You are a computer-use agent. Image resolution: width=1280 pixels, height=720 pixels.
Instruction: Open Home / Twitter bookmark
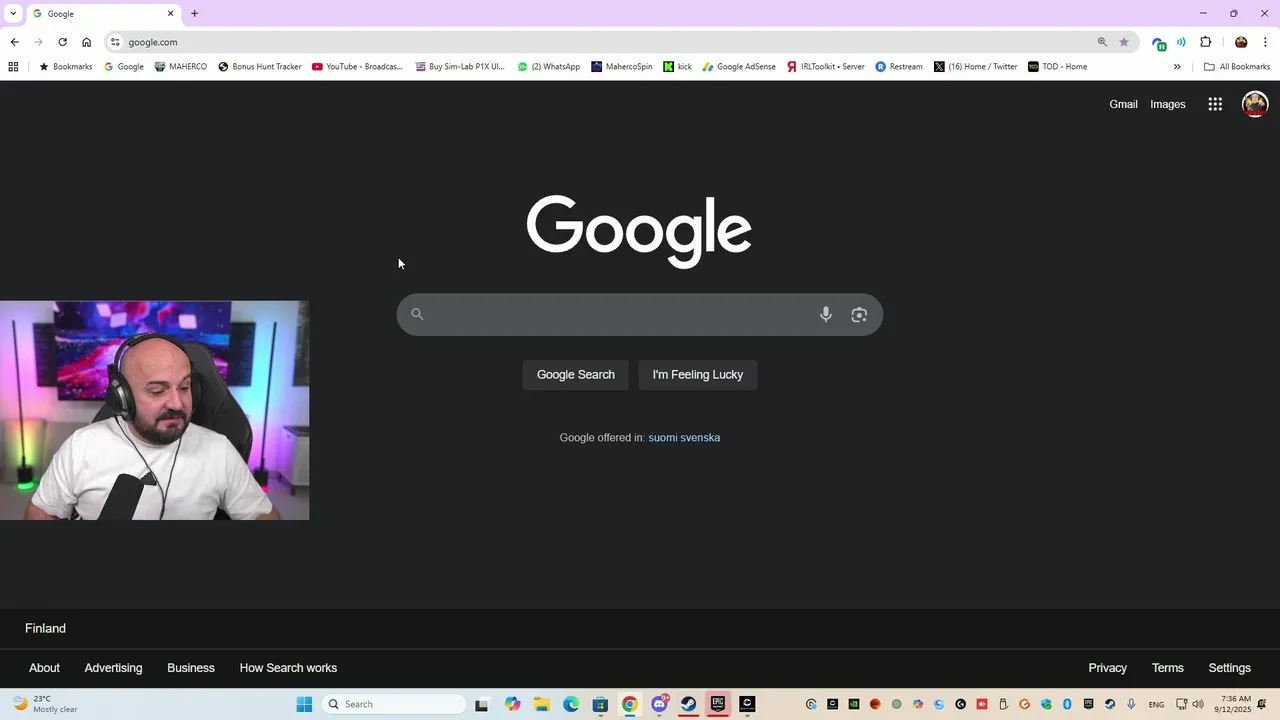click(x=975, y=67)
